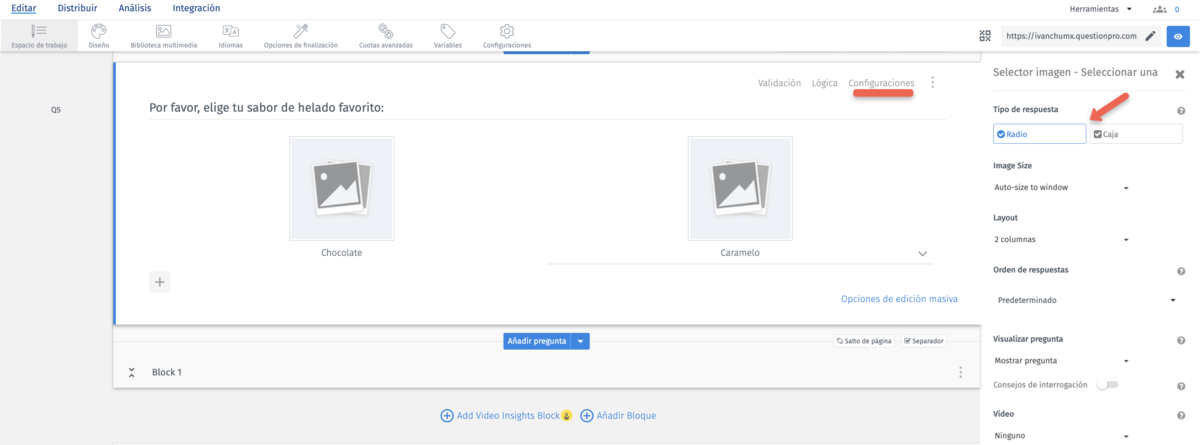Screen dimensions: 1200x445
Task: Edit the Chocolate answer label
Action: [x=341, y=253]
